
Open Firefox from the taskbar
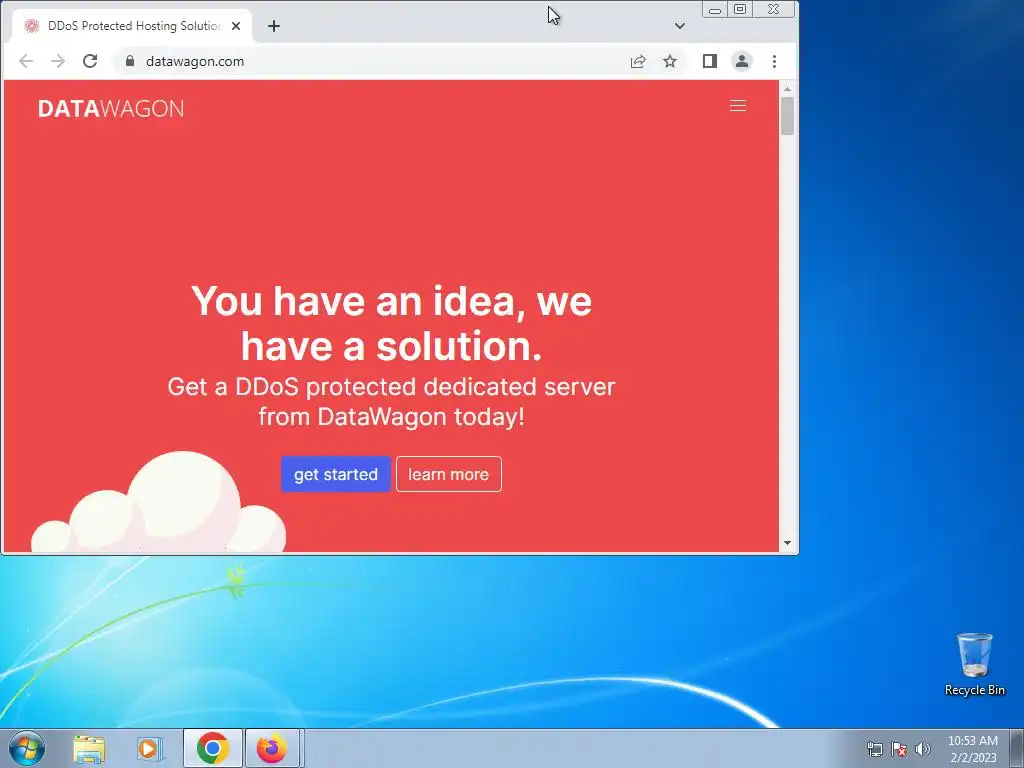272,748
